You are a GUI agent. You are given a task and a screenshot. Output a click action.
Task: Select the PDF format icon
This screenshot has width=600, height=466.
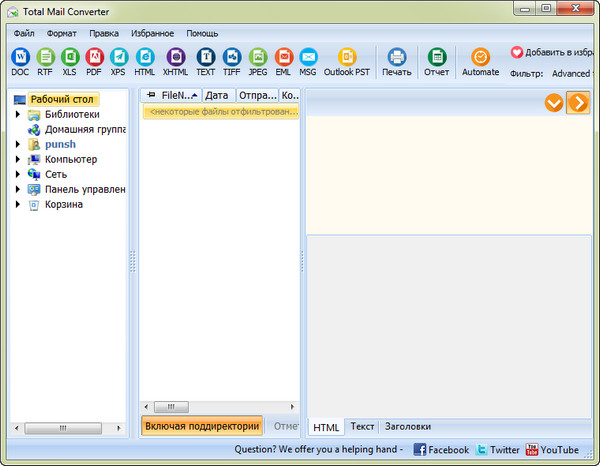point(94,58)
